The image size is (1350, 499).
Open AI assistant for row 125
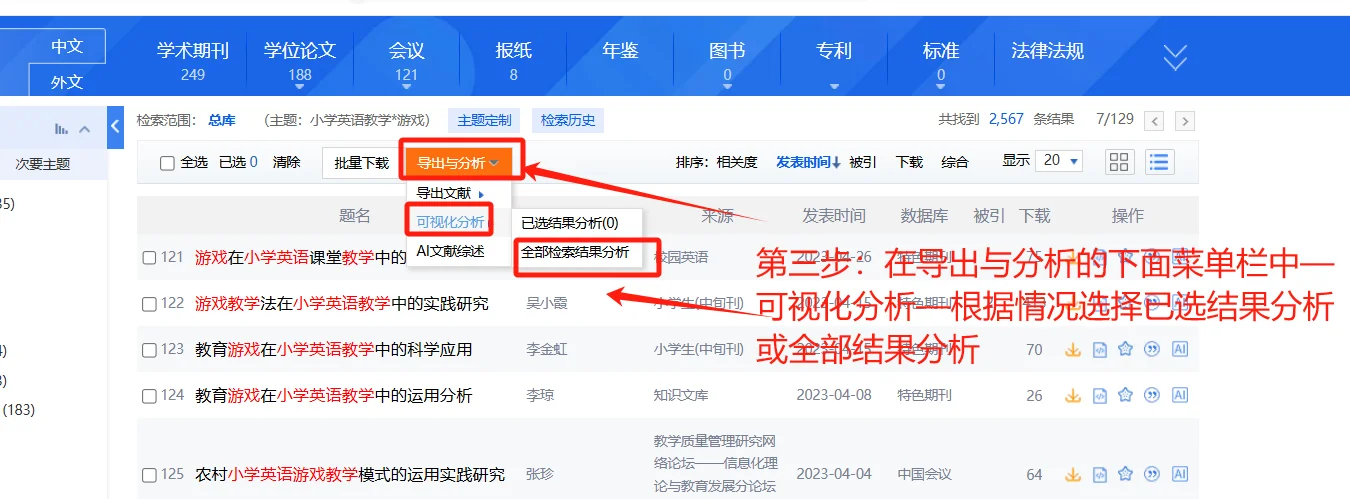click(1179, 474)
